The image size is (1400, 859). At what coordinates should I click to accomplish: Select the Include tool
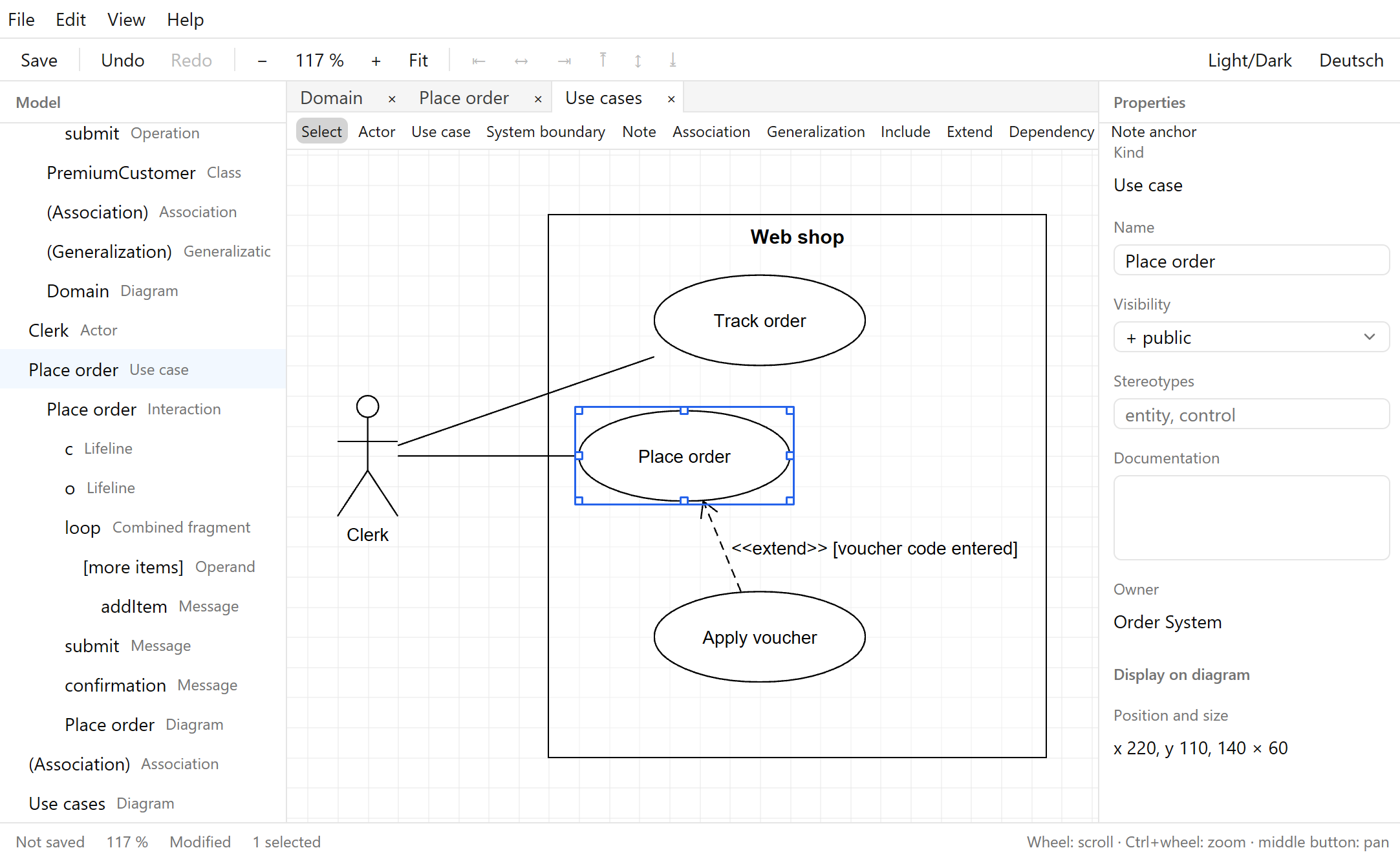(905, 132)
